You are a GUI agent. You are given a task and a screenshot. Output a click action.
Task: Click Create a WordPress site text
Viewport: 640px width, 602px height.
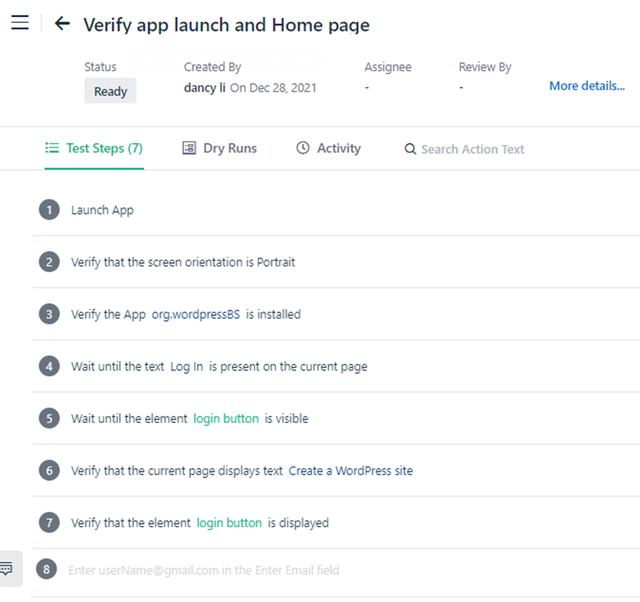pyautogui.click(x=350, y=470)
